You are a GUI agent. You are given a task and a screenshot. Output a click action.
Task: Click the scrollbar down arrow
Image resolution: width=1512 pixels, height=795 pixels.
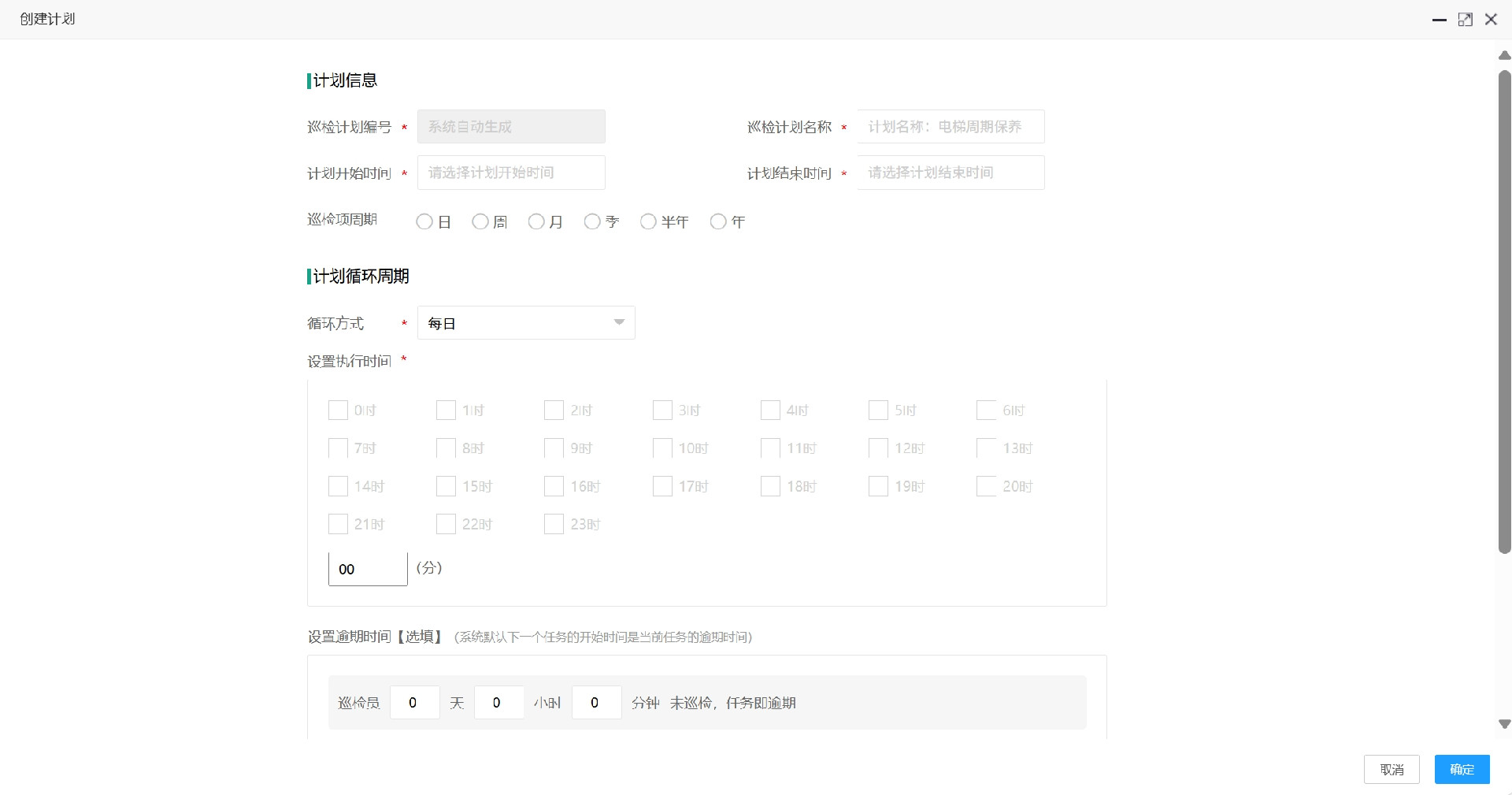point(1503,724)
